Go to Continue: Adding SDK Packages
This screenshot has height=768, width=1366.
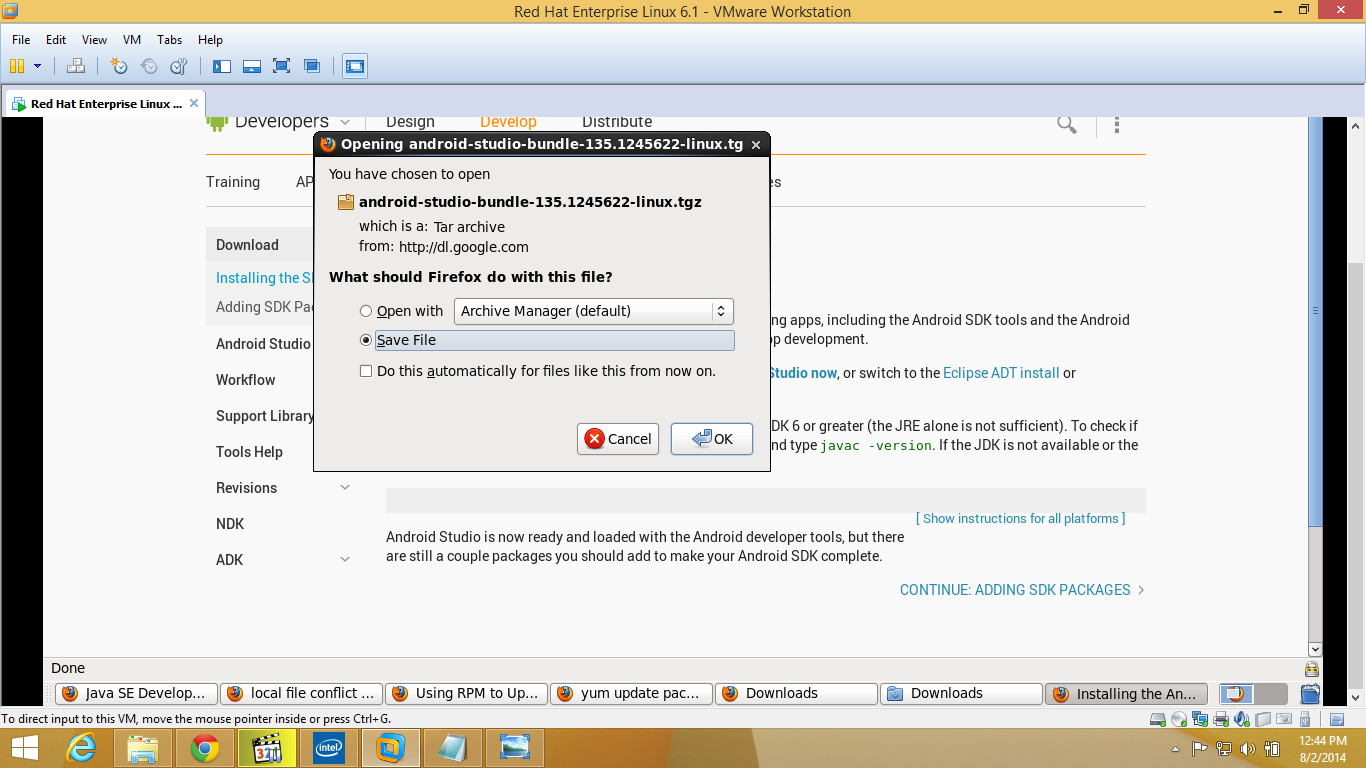[1022, 590]
